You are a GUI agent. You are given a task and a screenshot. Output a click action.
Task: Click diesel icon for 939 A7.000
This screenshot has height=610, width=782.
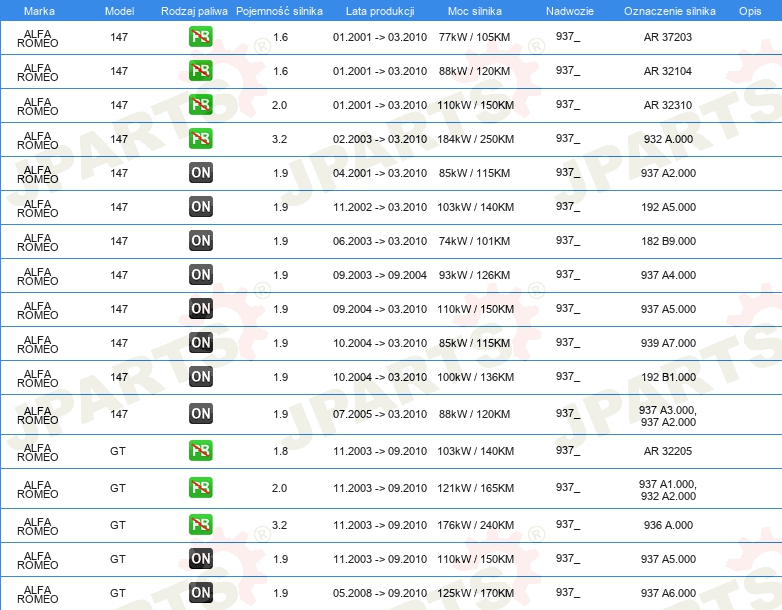(x=200, y=343)
